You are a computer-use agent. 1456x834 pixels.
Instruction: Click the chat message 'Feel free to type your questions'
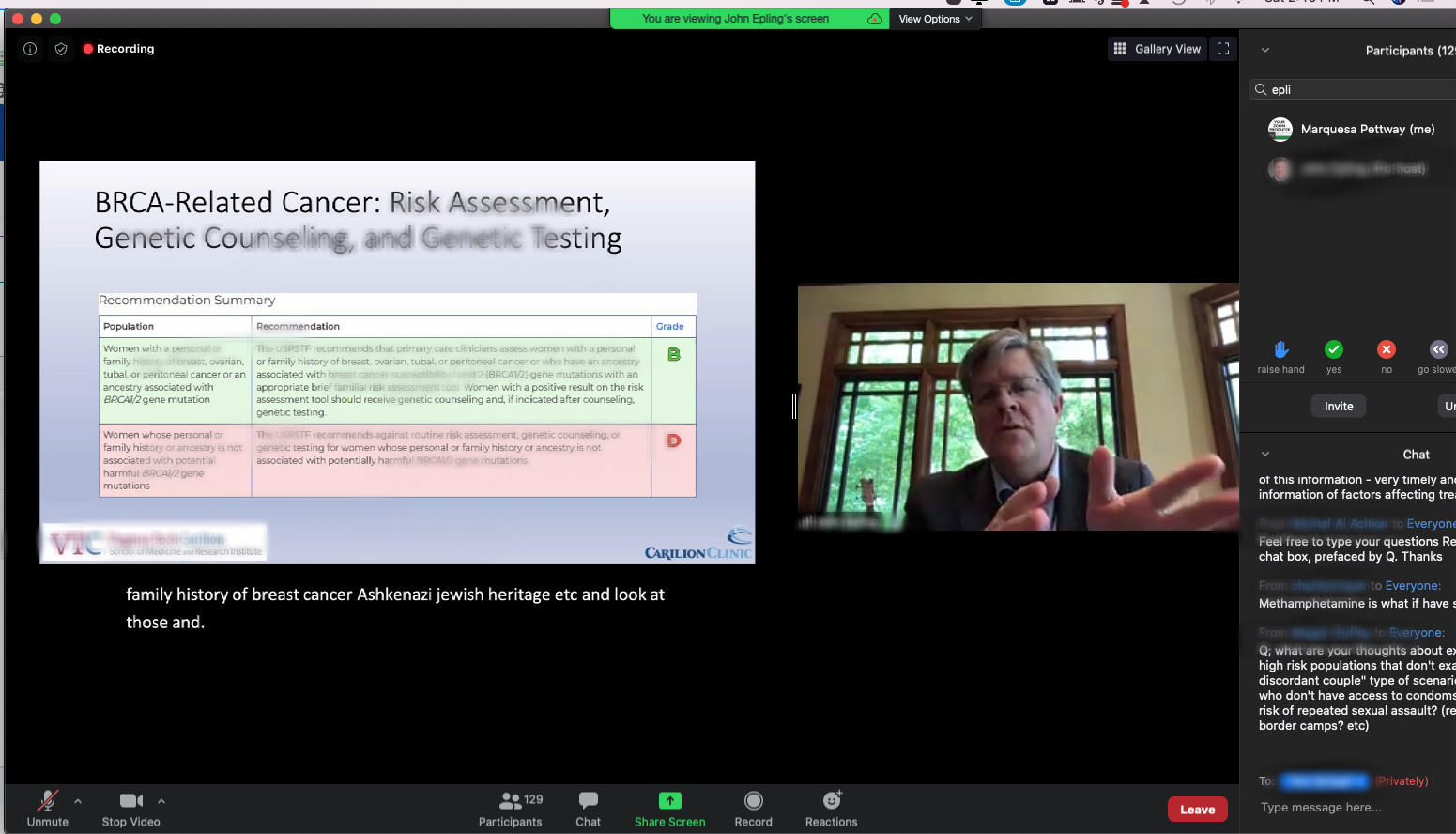click(1356, 548)
